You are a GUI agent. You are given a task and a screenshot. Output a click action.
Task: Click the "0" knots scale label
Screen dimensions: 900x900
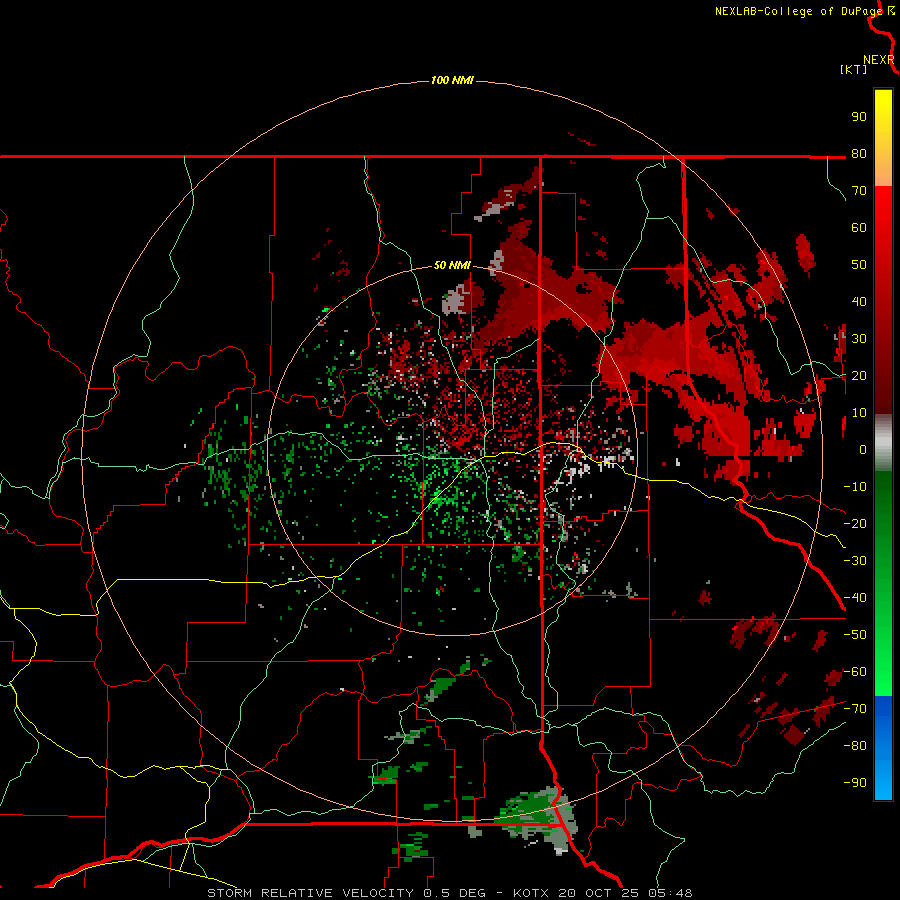pos(863,449)
